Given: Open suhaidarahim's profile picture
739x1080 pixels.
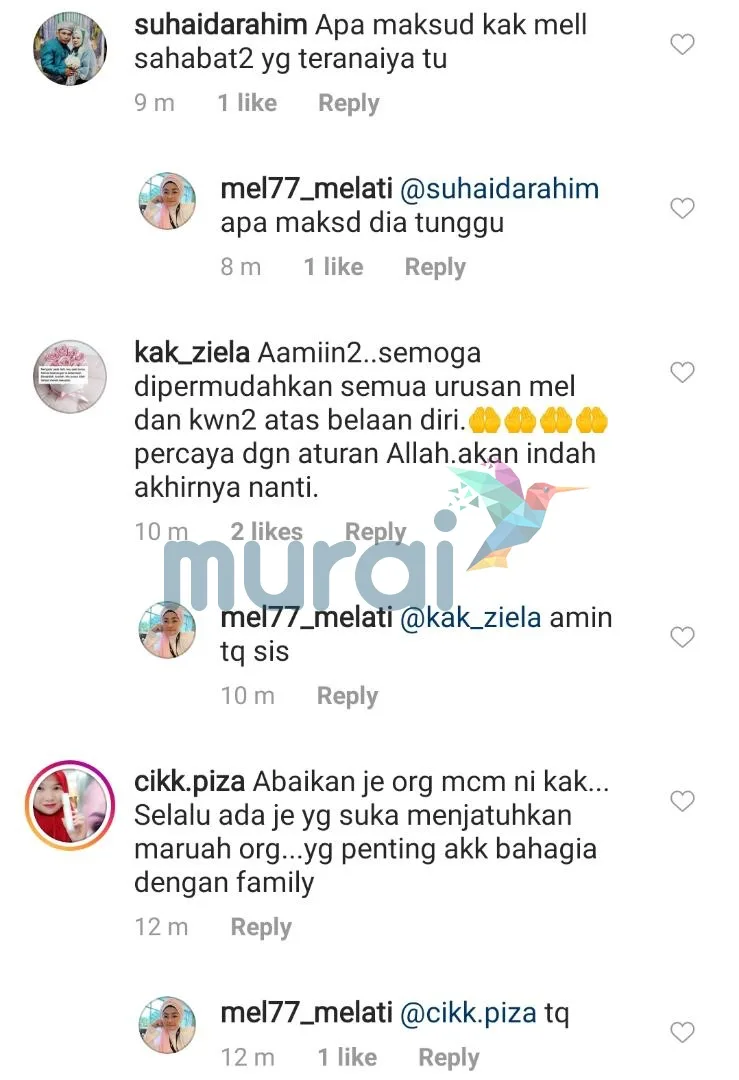Looking at the screenshot, I should coord(70,48).
